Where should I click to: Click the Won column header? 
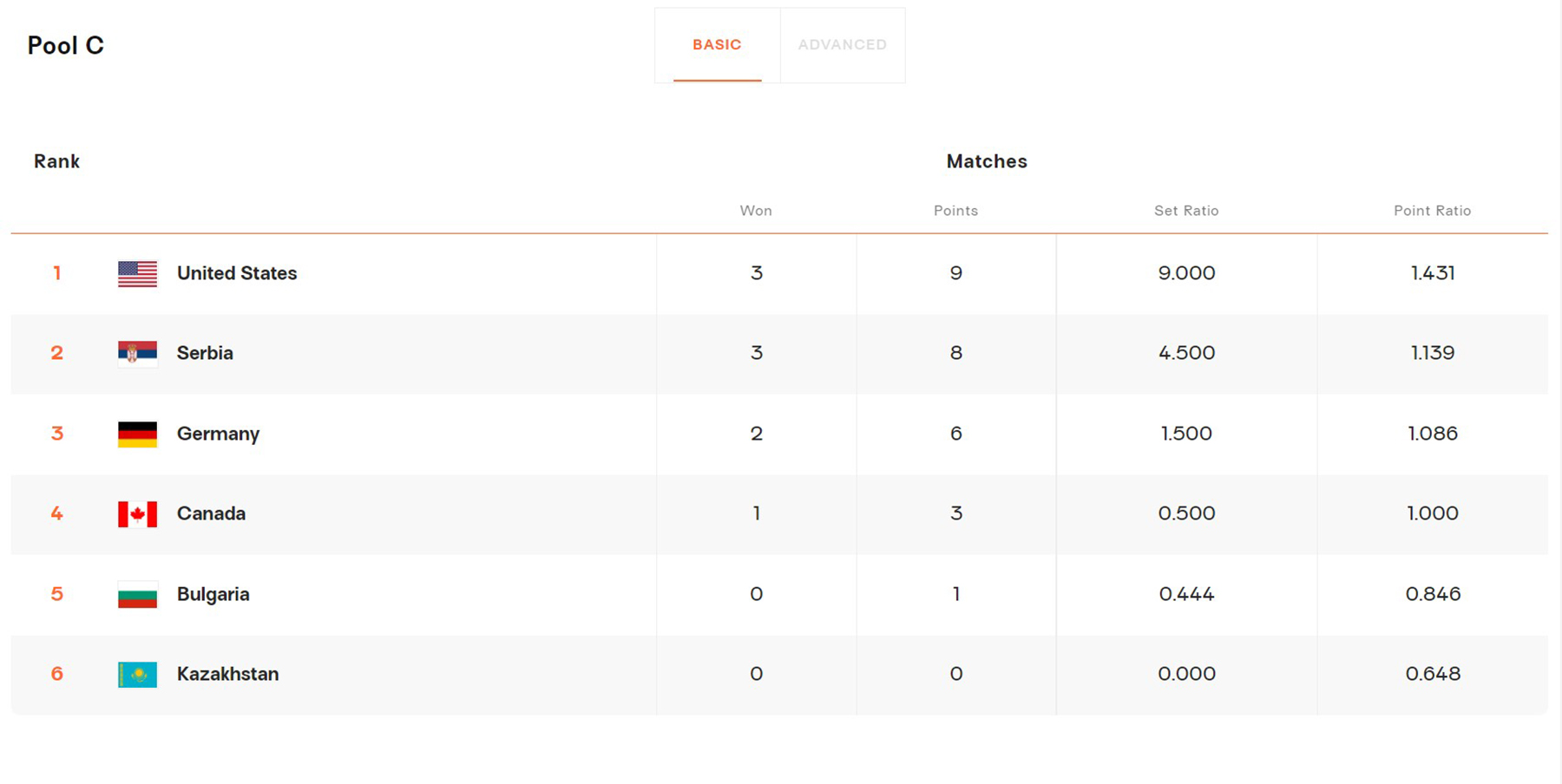click(756, 211)
